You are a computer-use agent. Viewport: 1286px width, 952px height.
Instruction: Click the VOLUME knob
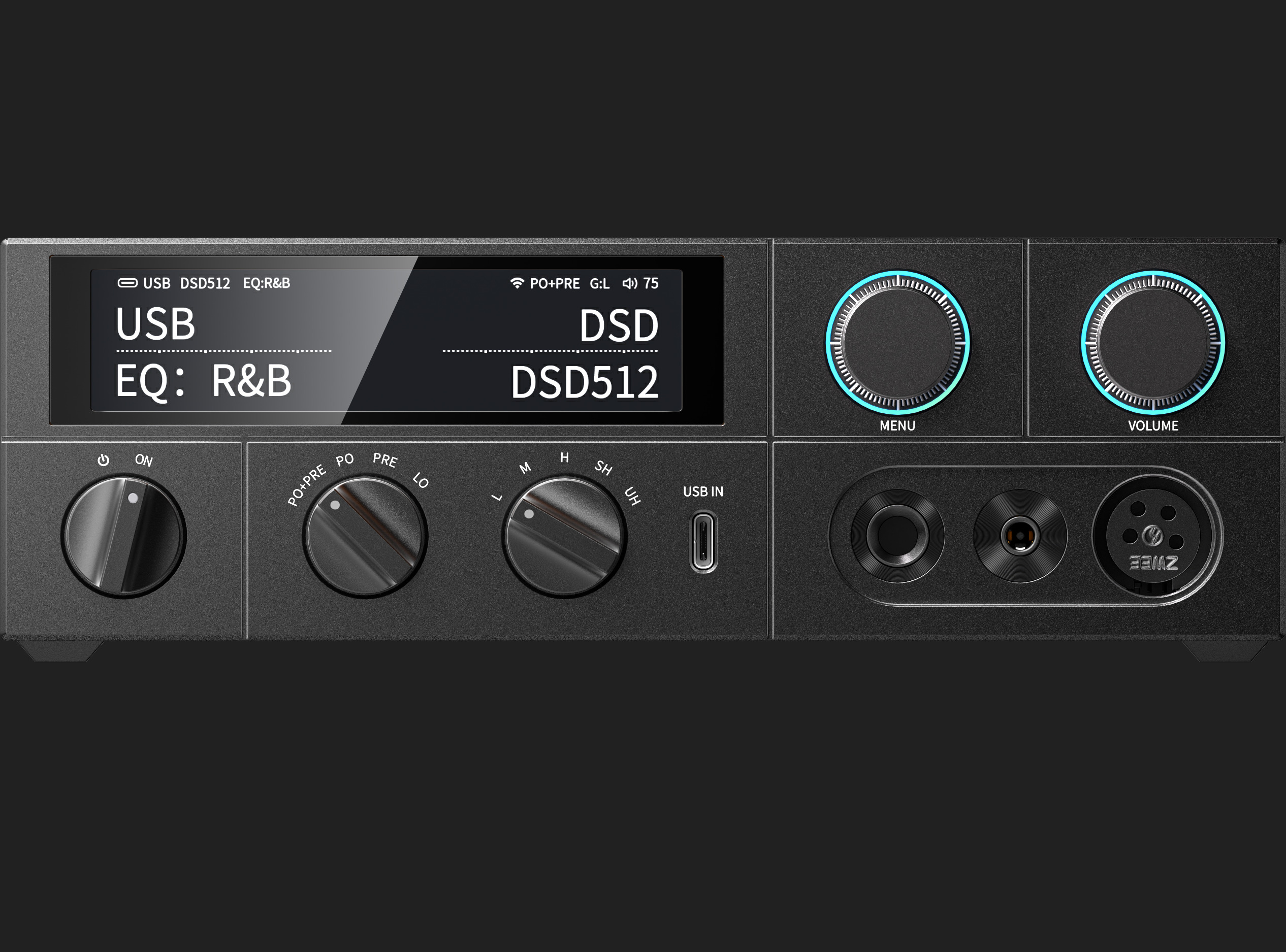click(1153, 343)
